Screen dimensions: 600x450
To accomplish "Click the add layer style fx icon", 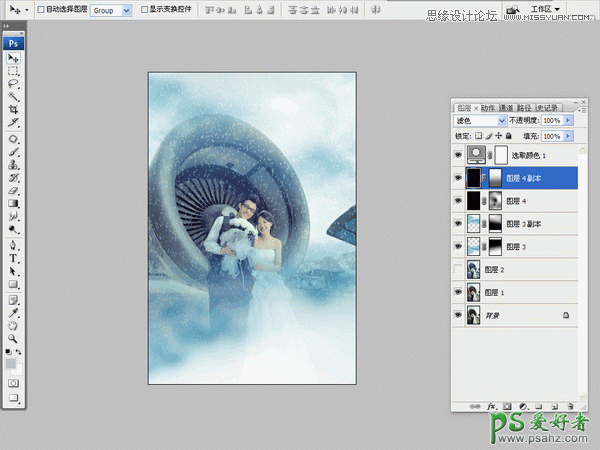I will pyautogui.click(x=492, y=406).
